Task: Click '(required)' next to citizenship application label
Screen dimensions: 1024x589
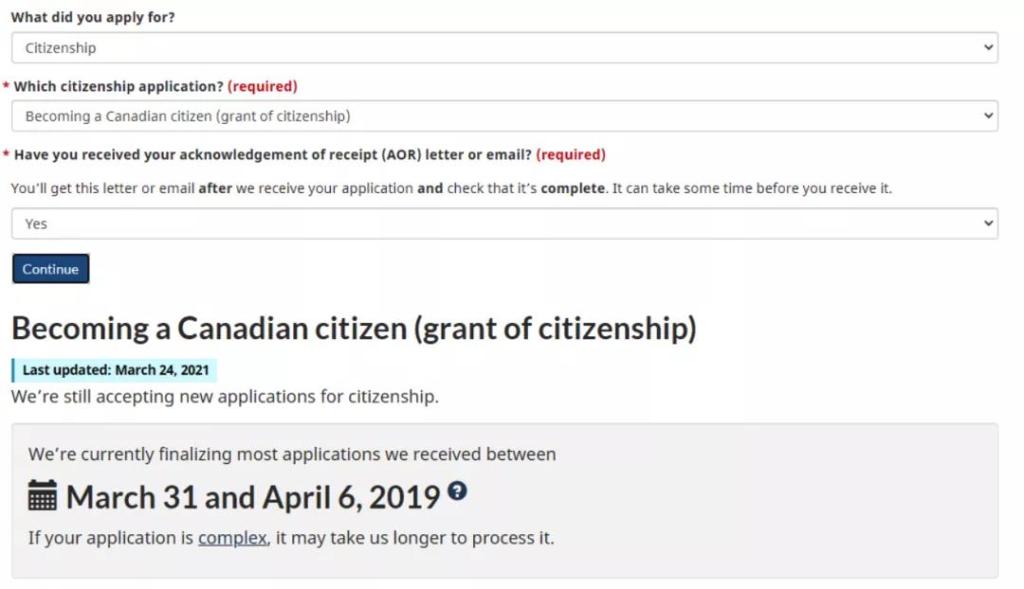Action: pyautogui.click(x=262, y=87)
